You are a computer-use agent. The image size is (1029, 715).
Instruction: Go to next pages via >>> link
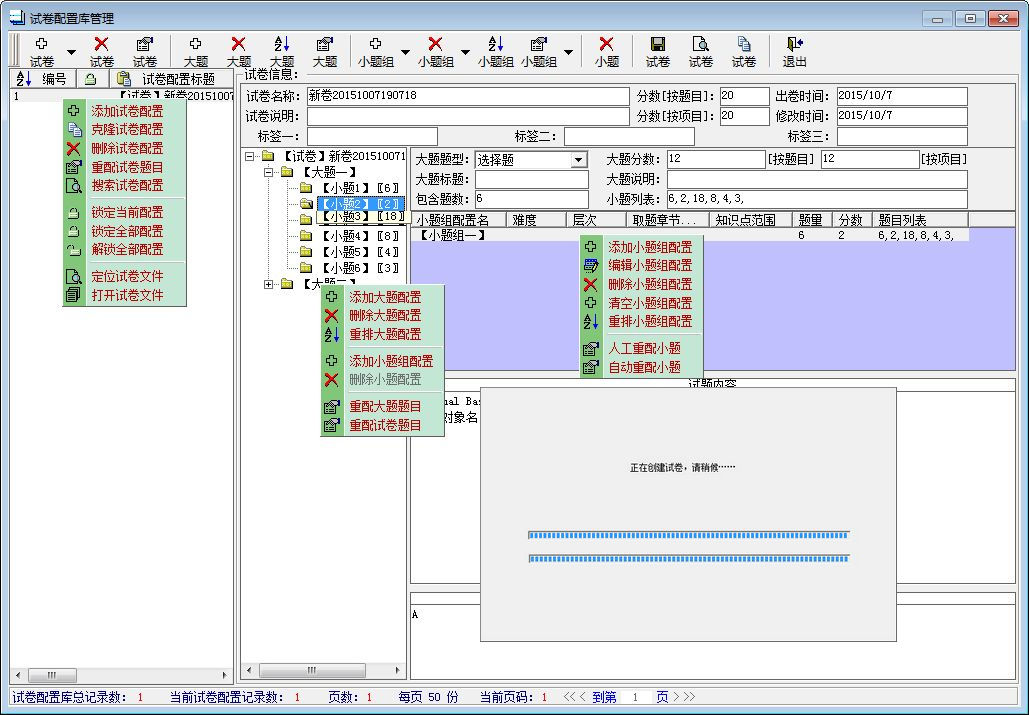click(x=684, y=697)
